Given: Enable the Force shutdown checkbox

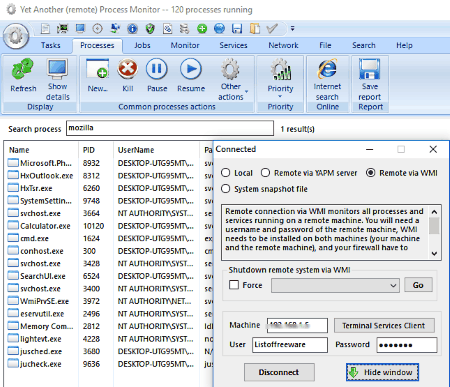Looking at the screenshot, I should 234,285.
